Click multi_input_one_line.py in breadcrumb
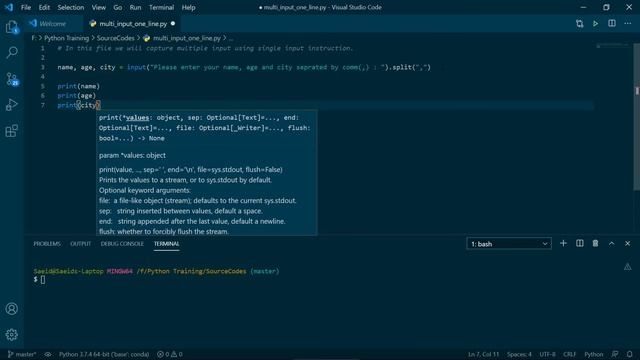This screenshot has width=640, height=360. [187, 38]
